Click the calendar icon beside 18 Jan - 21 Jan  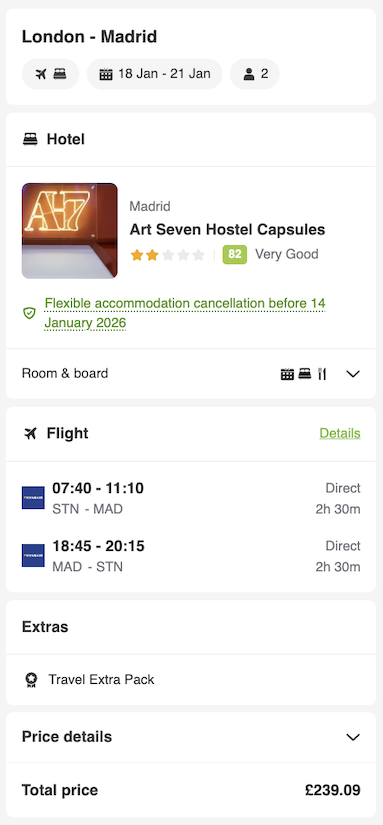tap(106, 74)
